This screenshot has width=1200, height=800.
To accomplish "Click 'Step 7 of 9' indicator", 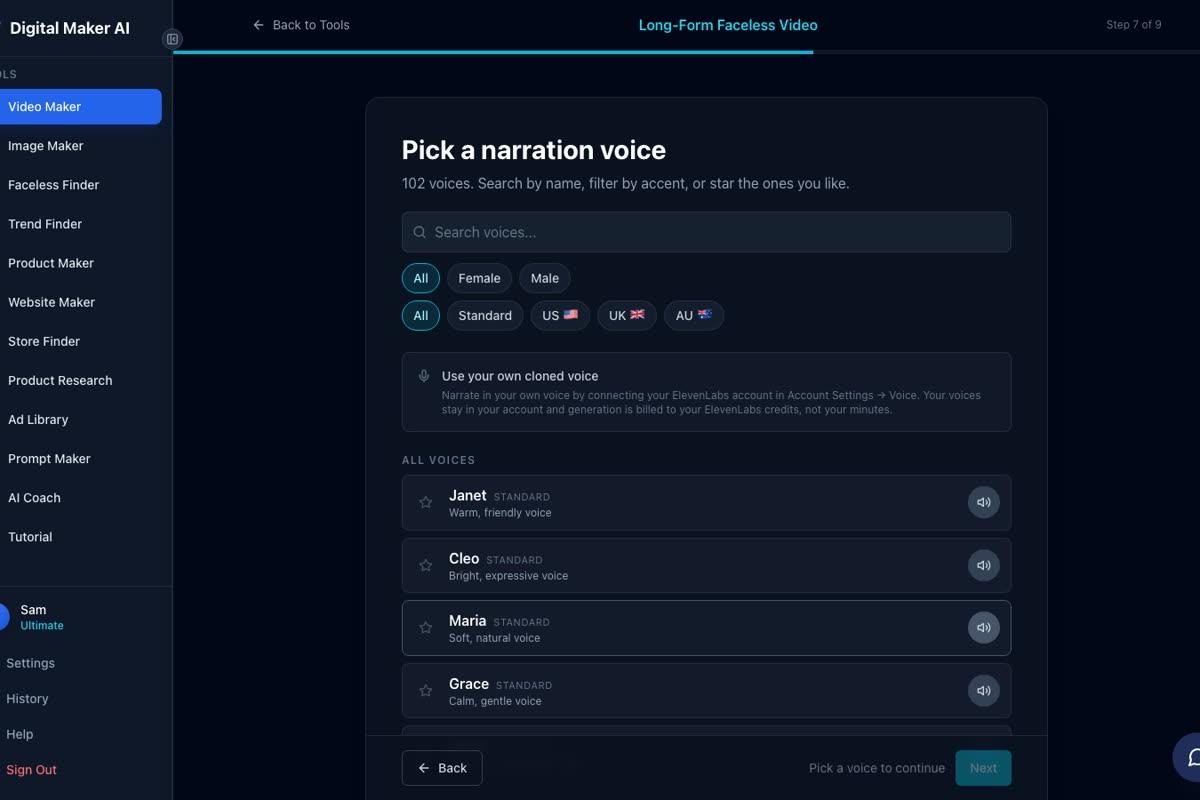I will [x=1134, y=25].
